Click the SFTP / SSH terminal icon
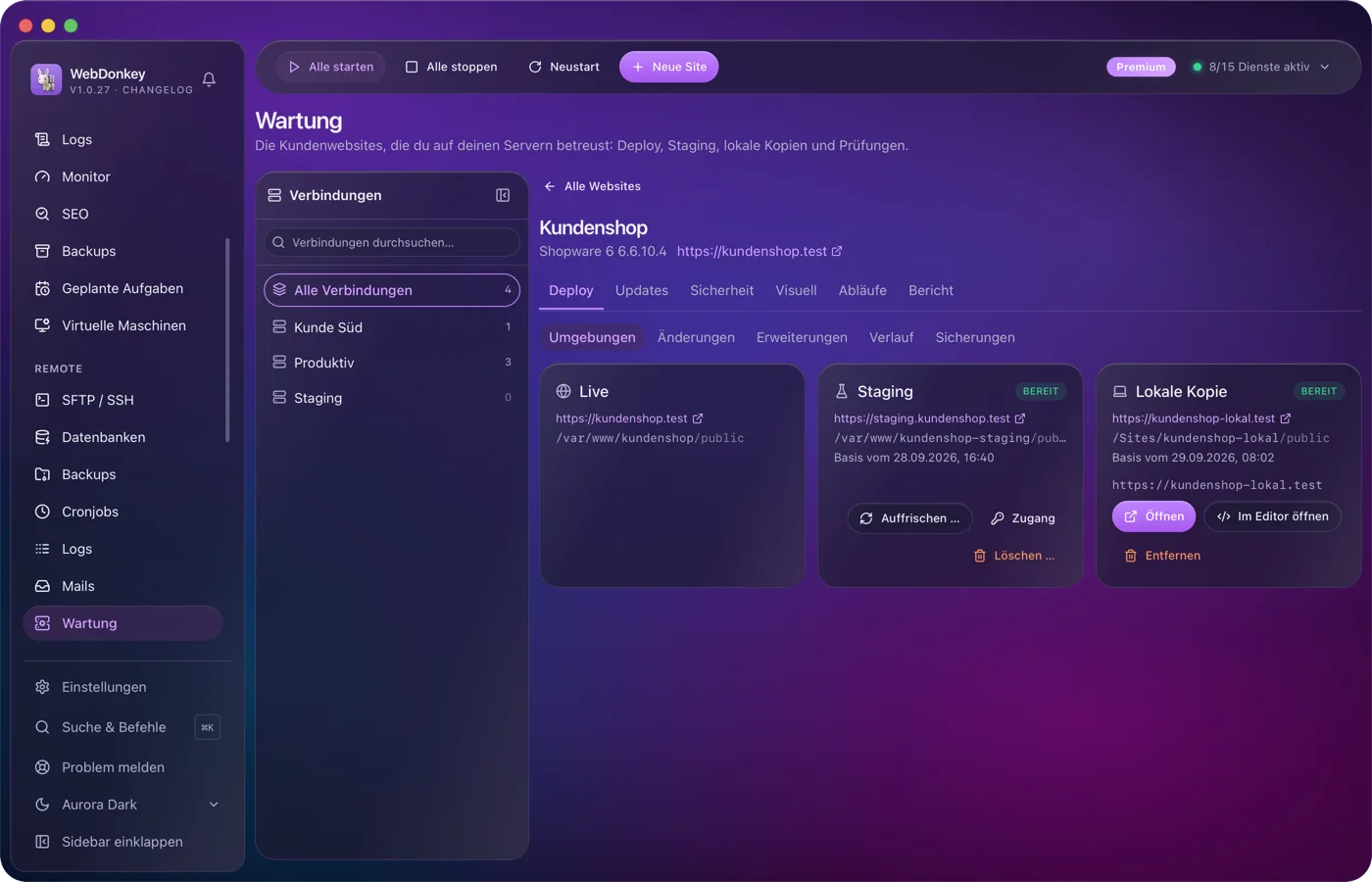The image size is (1372, 882). [x=42, y=400]
